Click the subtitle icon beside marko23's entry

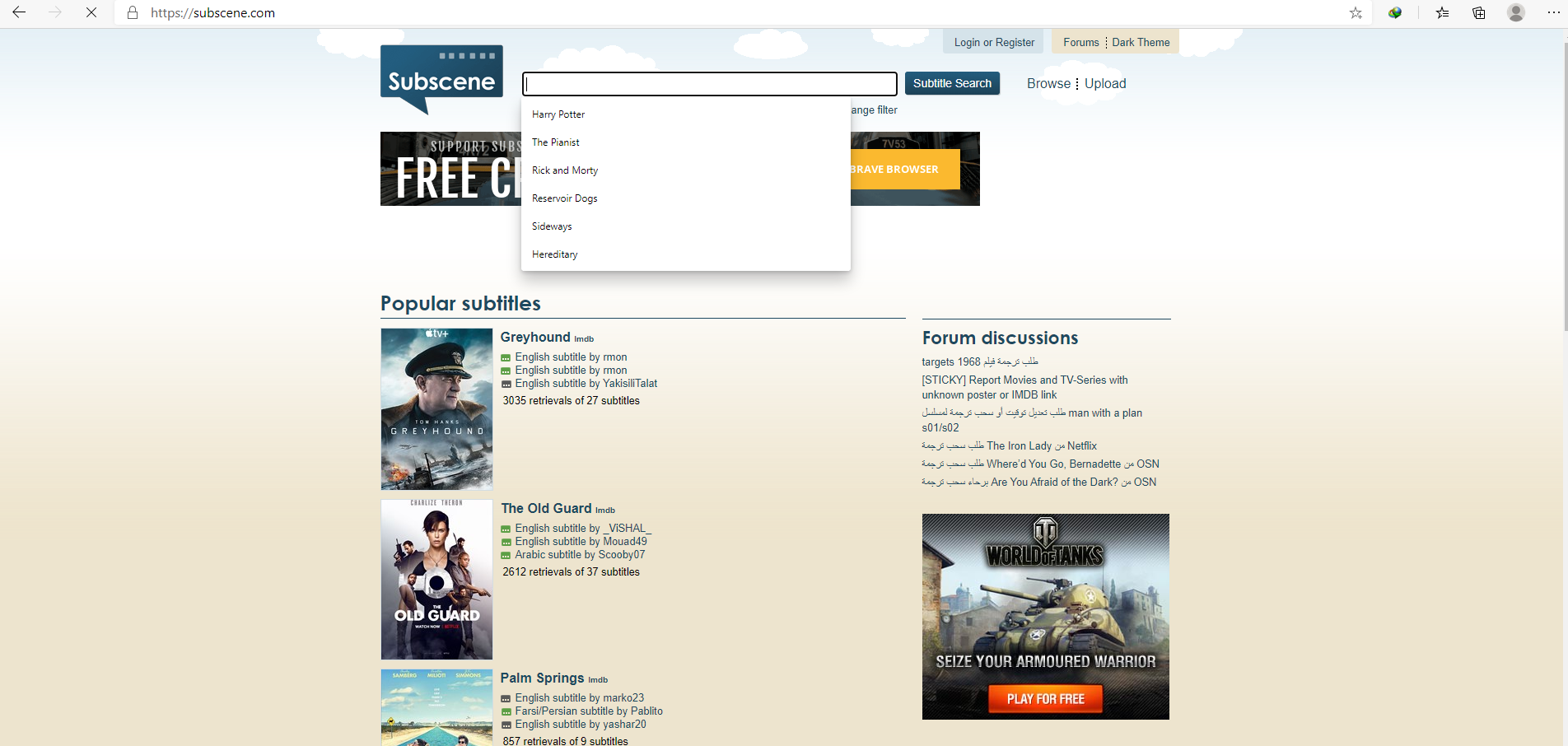tap(506, 699)
